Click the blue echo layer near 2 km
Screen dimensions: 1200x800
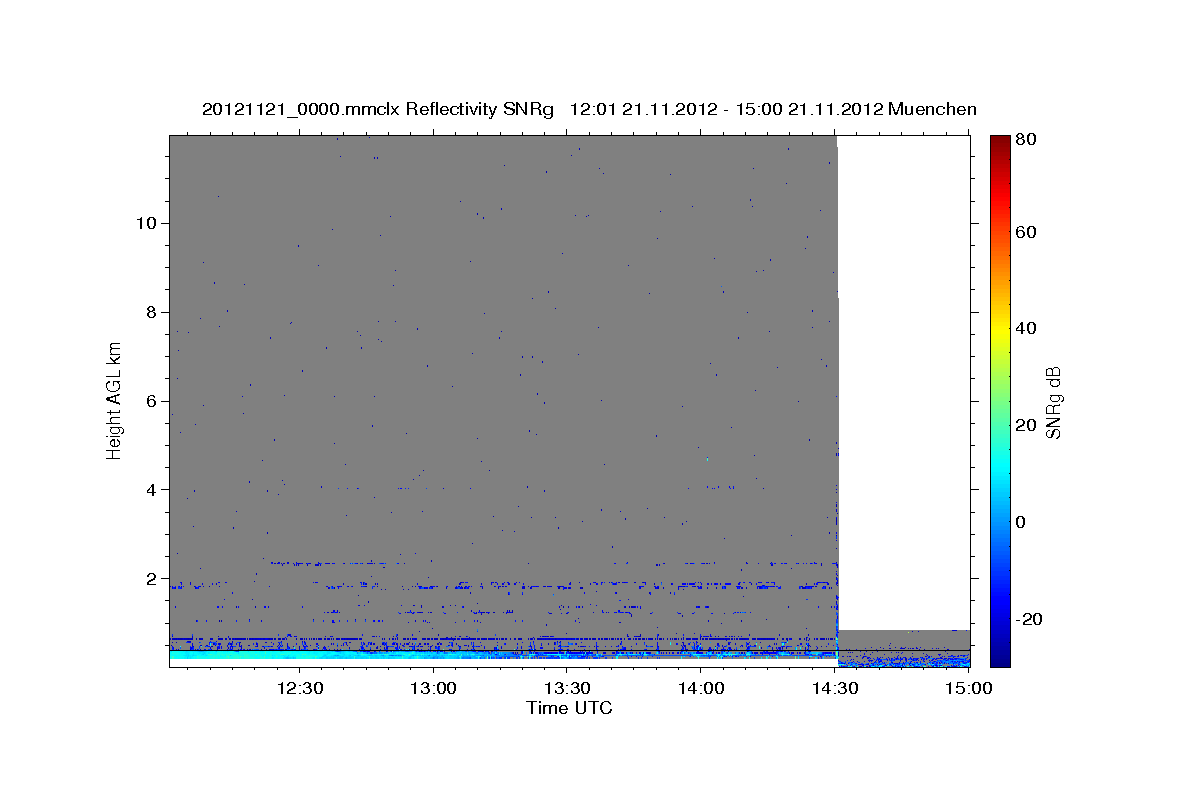coord(500,584)
